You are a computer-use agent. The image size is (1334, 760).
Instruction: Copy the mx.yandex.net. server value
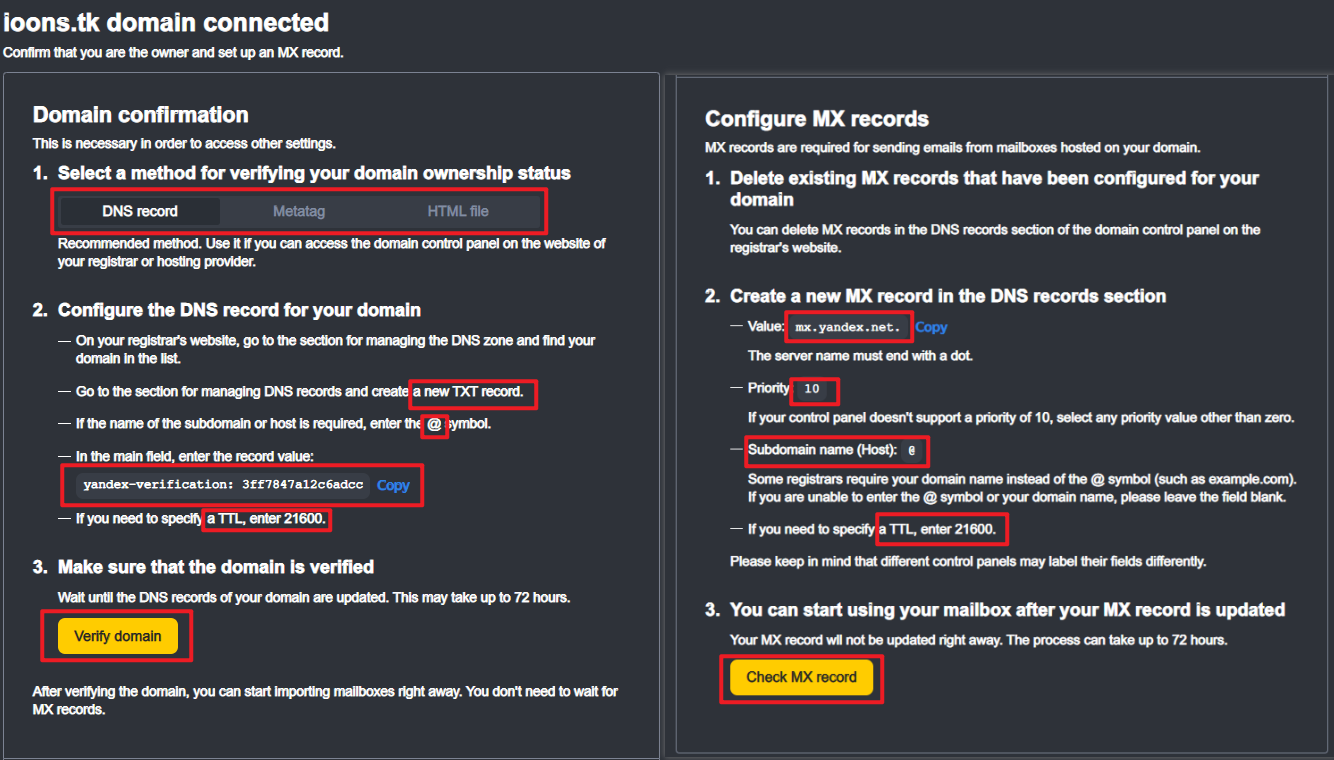pos(931,327)
